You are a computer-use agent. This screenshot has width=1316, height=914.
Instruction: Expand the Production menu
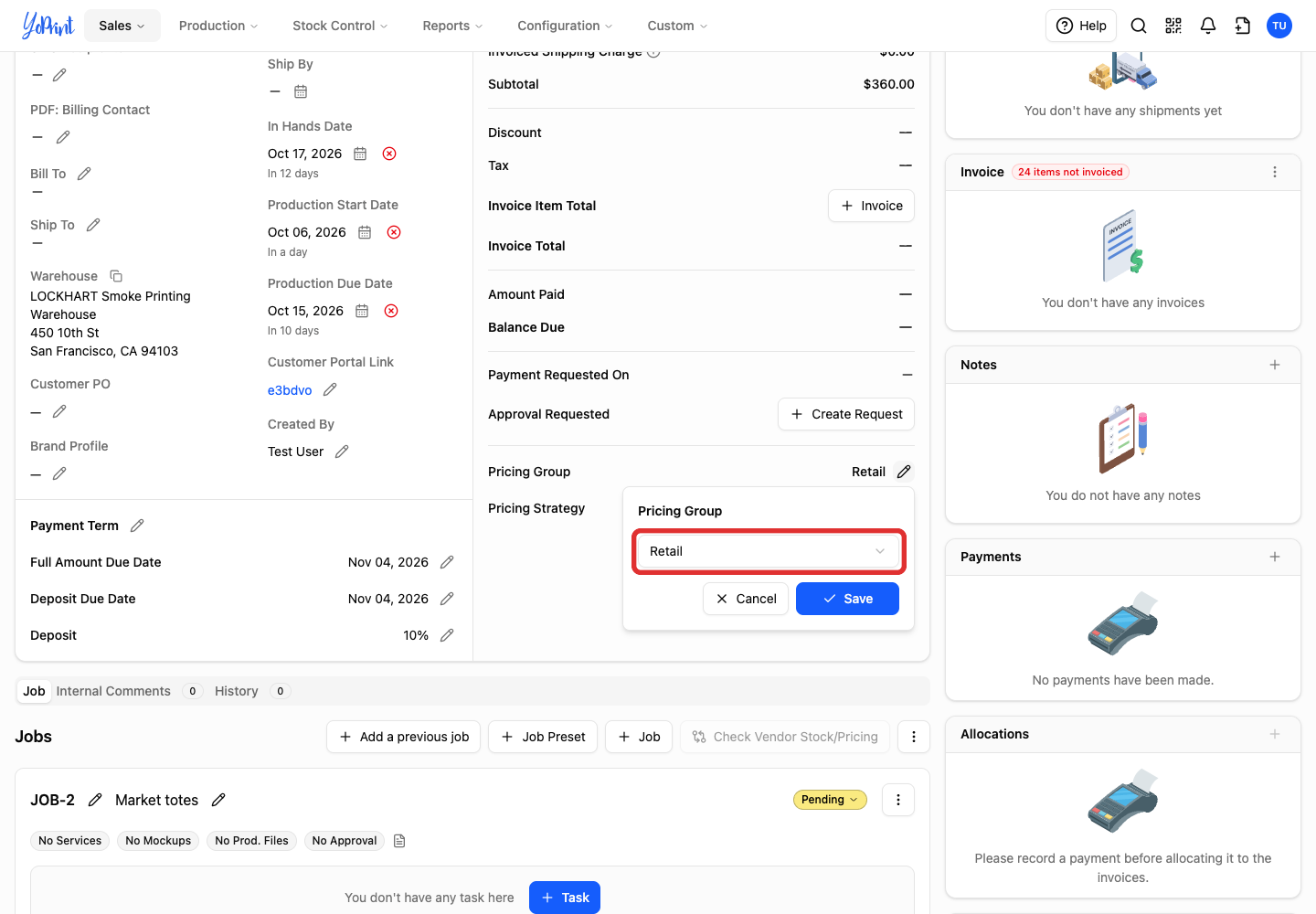tap(218, 26)
